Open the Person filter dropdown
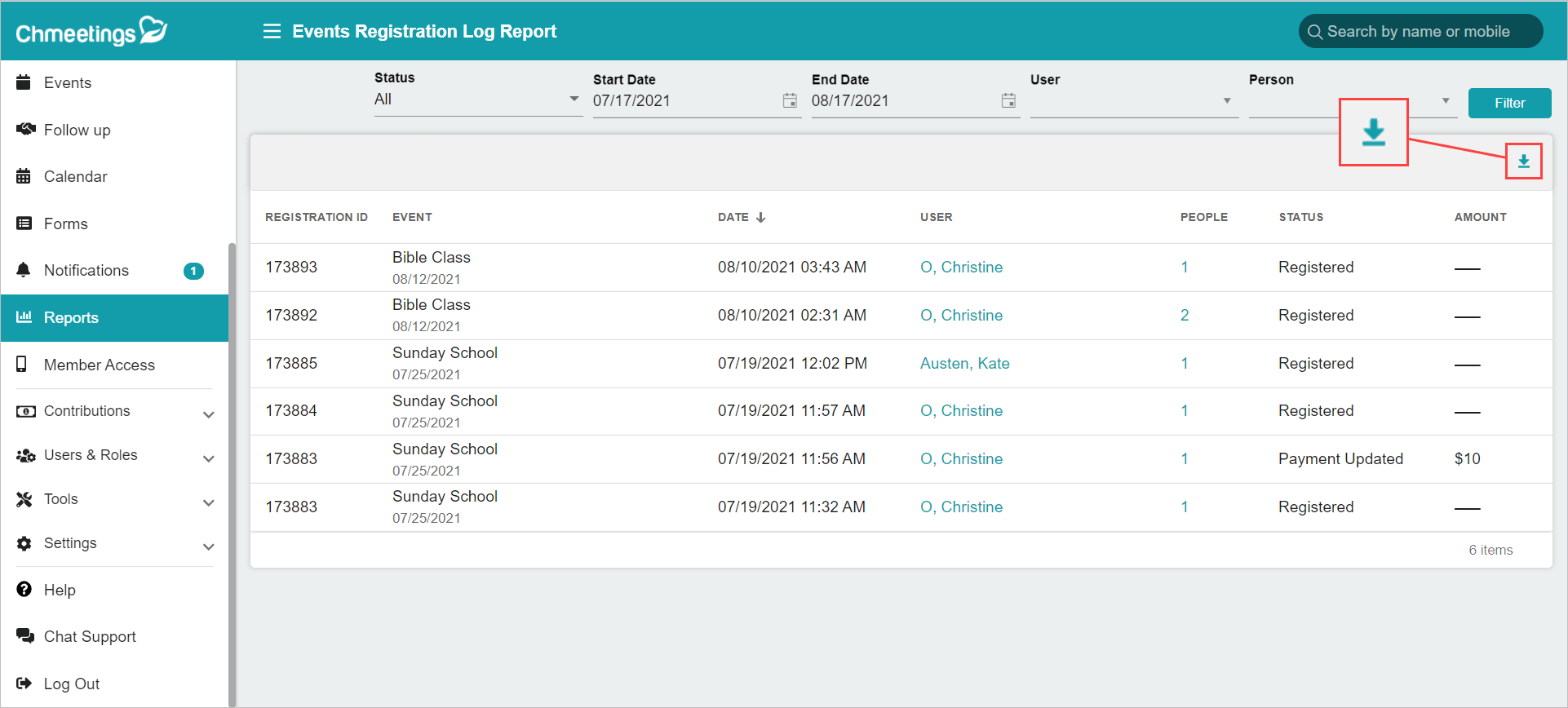Viewport: 1568px width, 708px height. point(1353,101)
